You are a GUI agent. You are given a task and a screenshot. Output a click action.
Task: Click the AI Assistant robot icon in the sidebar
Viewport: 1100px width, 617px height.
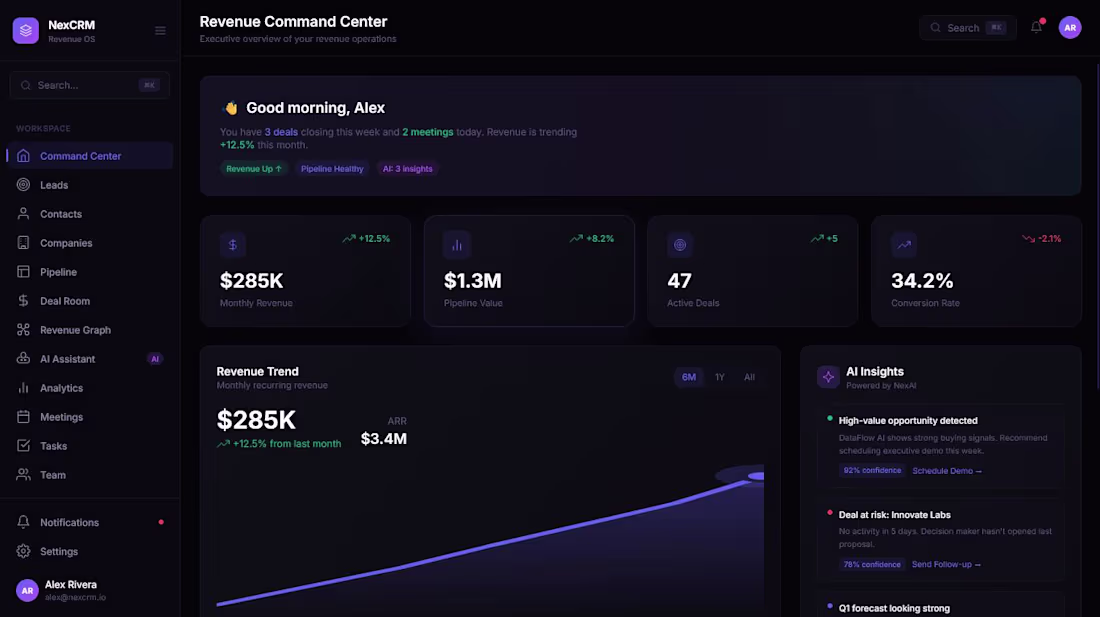pos(23,359)
